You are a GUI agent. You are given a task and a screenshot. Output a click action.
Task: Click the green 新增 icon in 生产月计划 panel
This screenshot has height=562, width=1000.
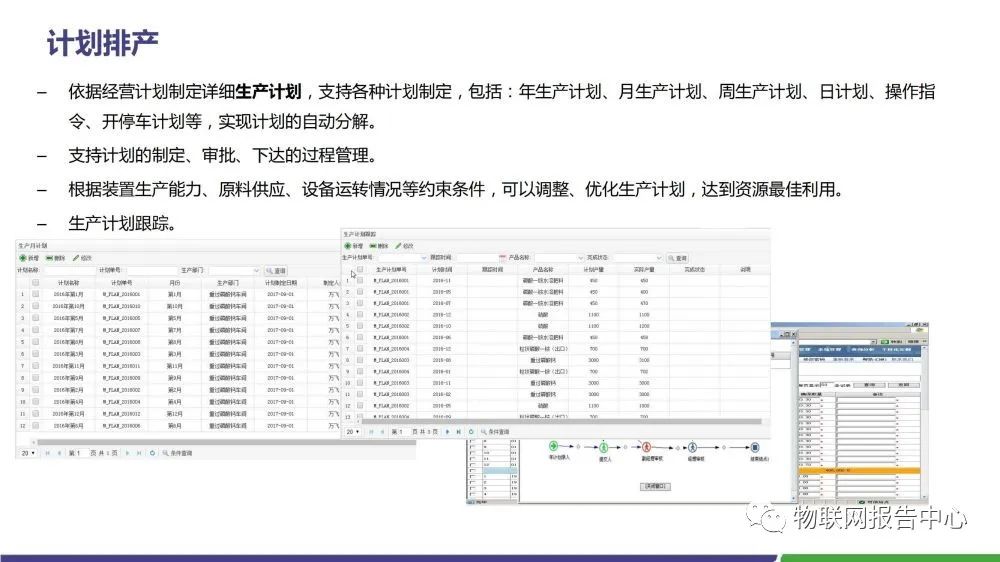tap(23, 258)
